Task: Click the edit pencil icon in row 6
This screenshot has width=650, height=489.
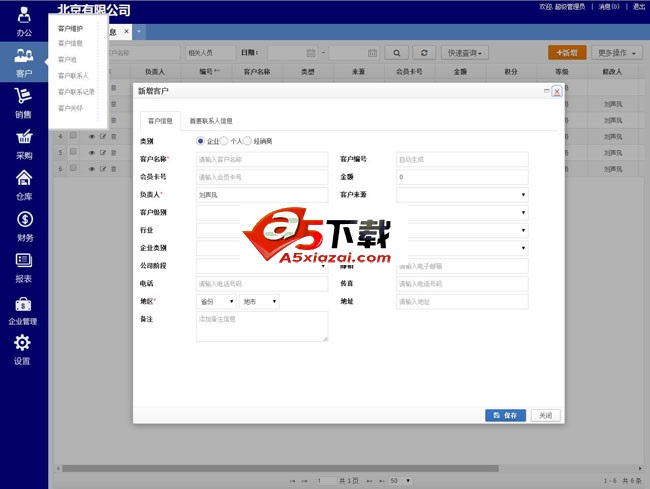Action: pos(103,169)
